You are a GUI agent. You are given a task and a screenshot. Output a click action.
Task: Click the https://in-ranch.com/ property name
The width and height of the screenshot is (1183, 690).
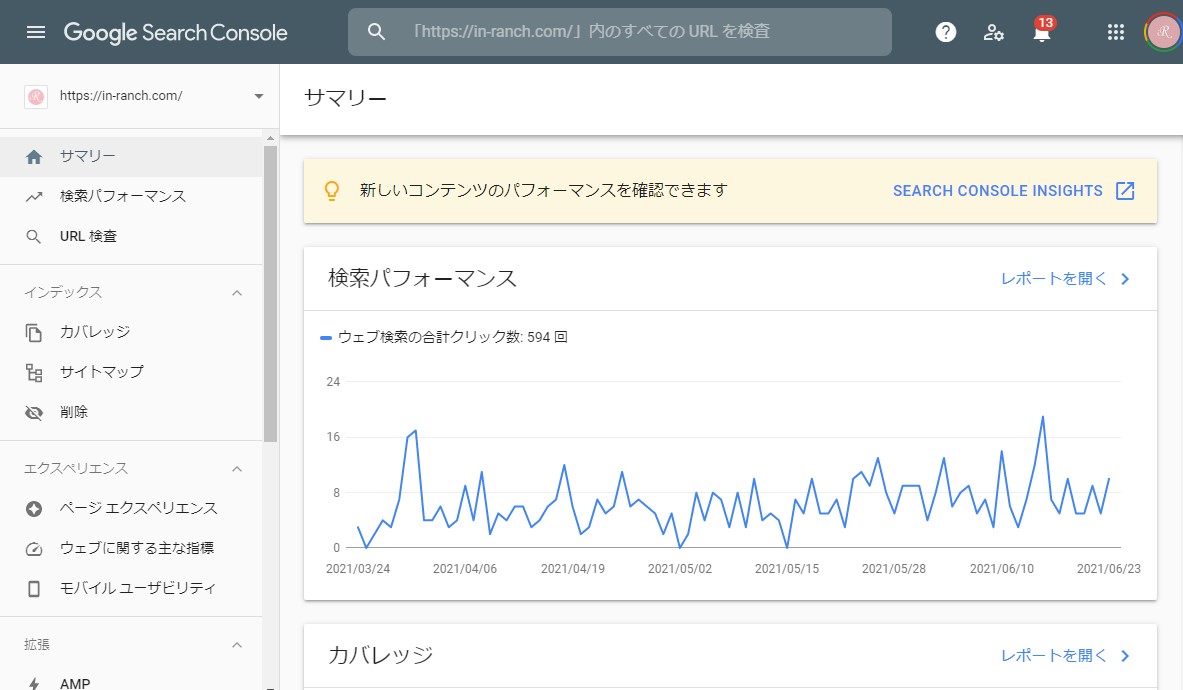[x=121, y=96]
